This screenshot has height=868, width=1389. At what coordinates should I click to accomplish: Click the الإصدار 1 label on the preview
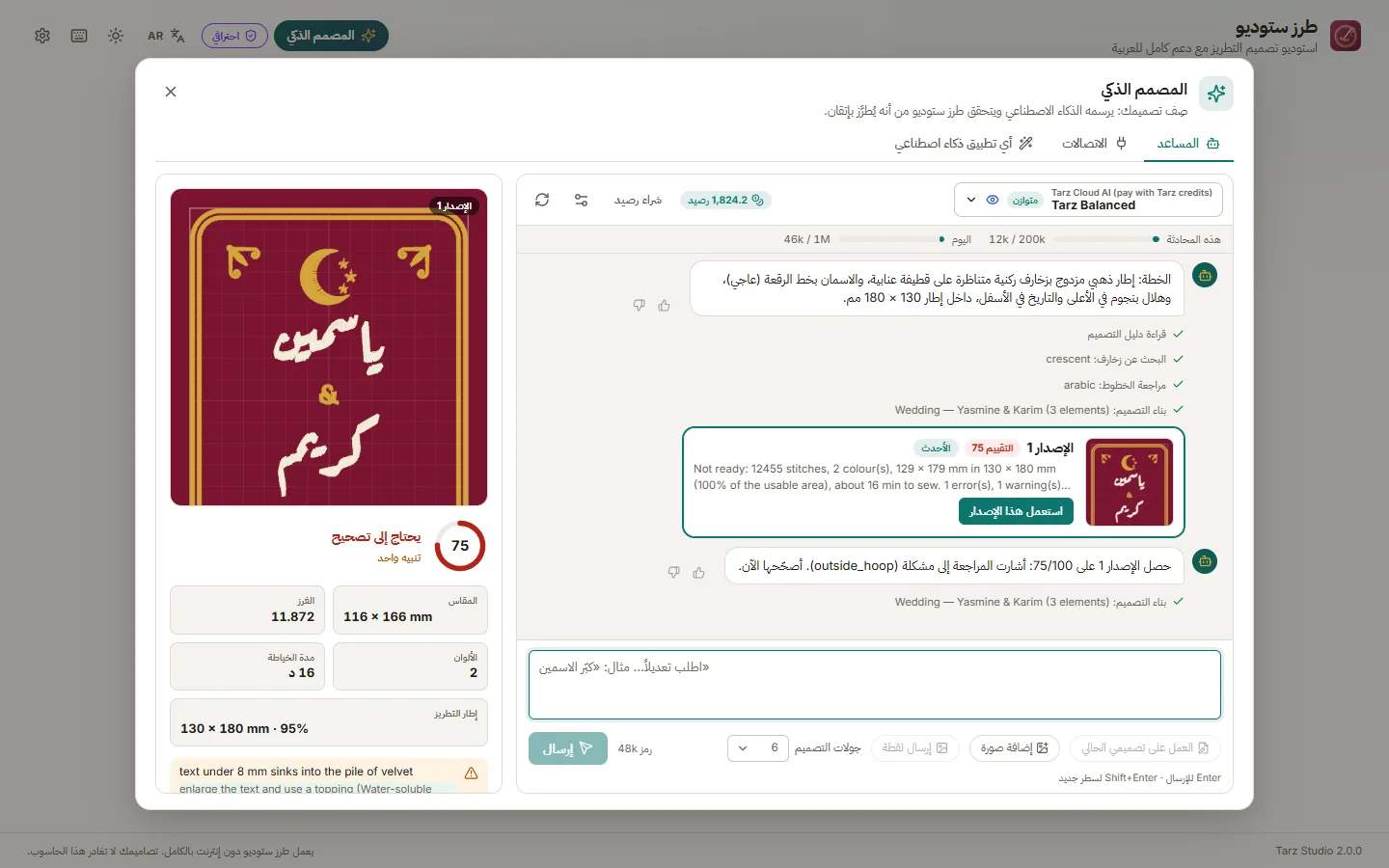click(454, 205)
